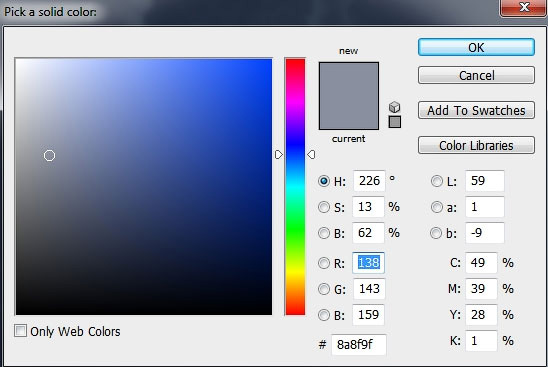The width and height of the screenshot is (548, 367).
Task: Click the new/current color preview swatch
Action: coord(349,96)
